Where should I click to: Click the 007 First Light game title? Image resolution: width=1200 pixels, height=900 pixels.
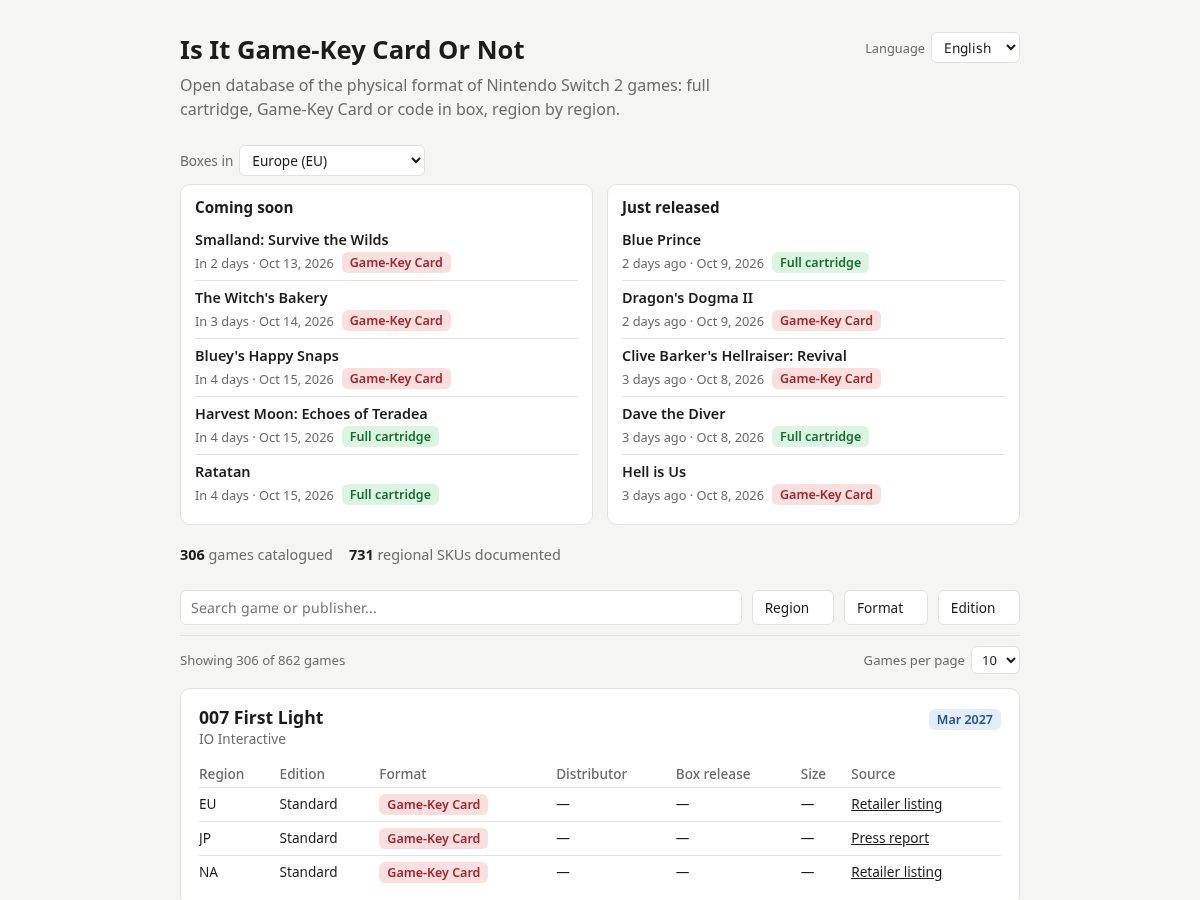pyautogui.click(x=261, y=717)
